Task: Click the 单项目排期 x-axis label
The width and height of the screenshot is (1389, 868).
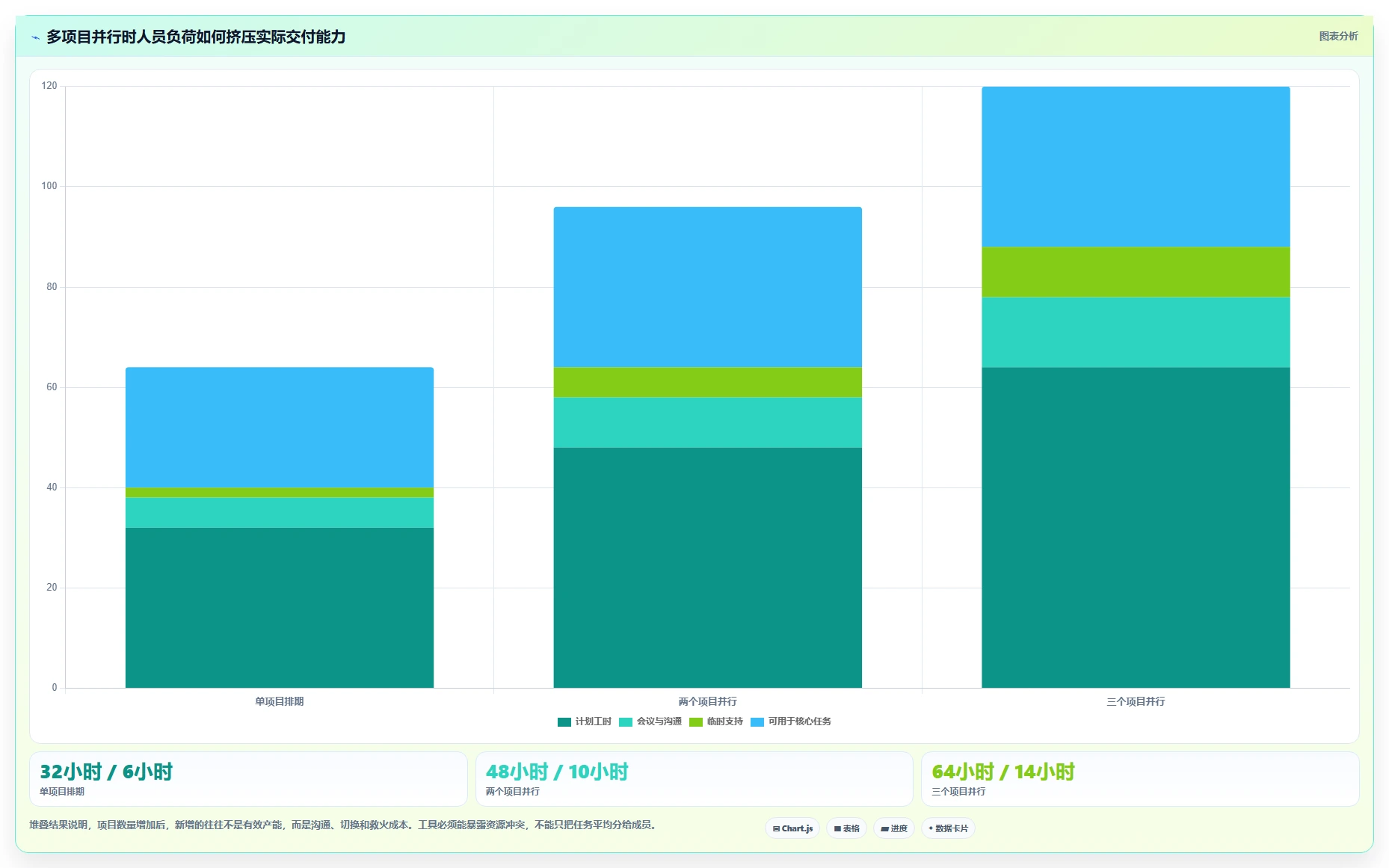Action: tap(280, 701)
